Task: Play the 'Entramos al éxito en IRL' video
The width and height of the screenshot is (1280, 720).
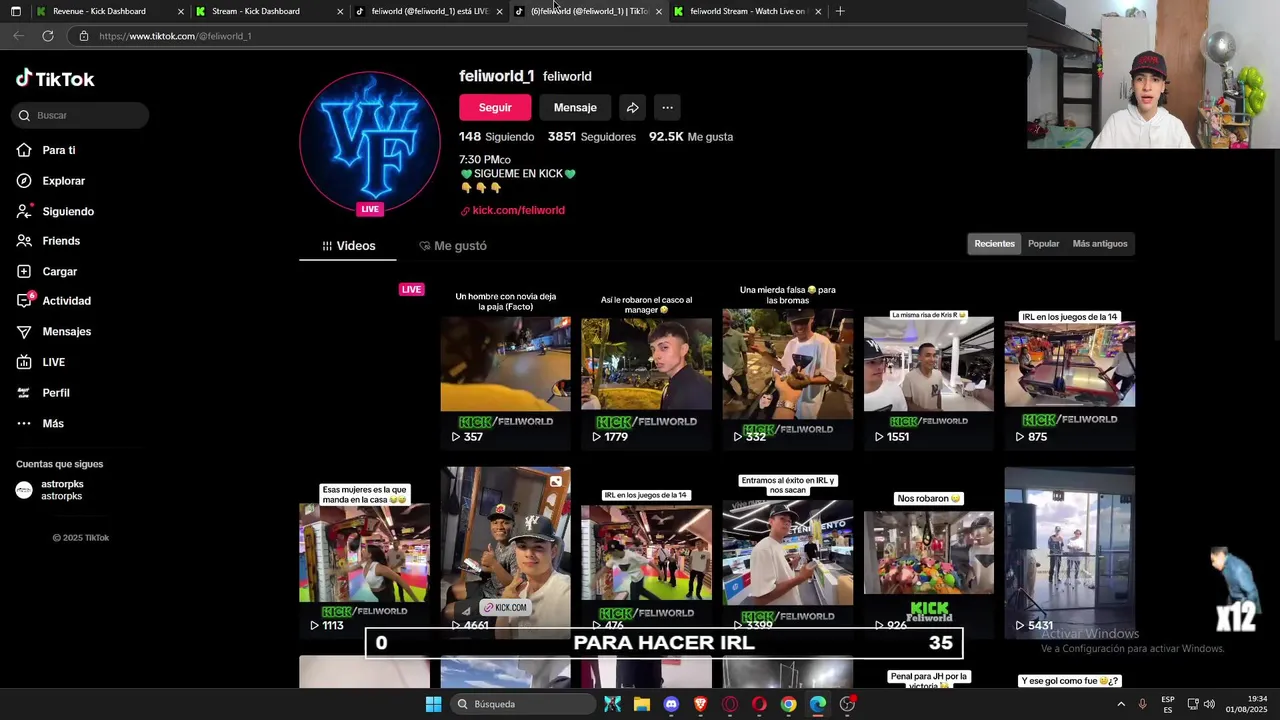Action: click(787, 552)
